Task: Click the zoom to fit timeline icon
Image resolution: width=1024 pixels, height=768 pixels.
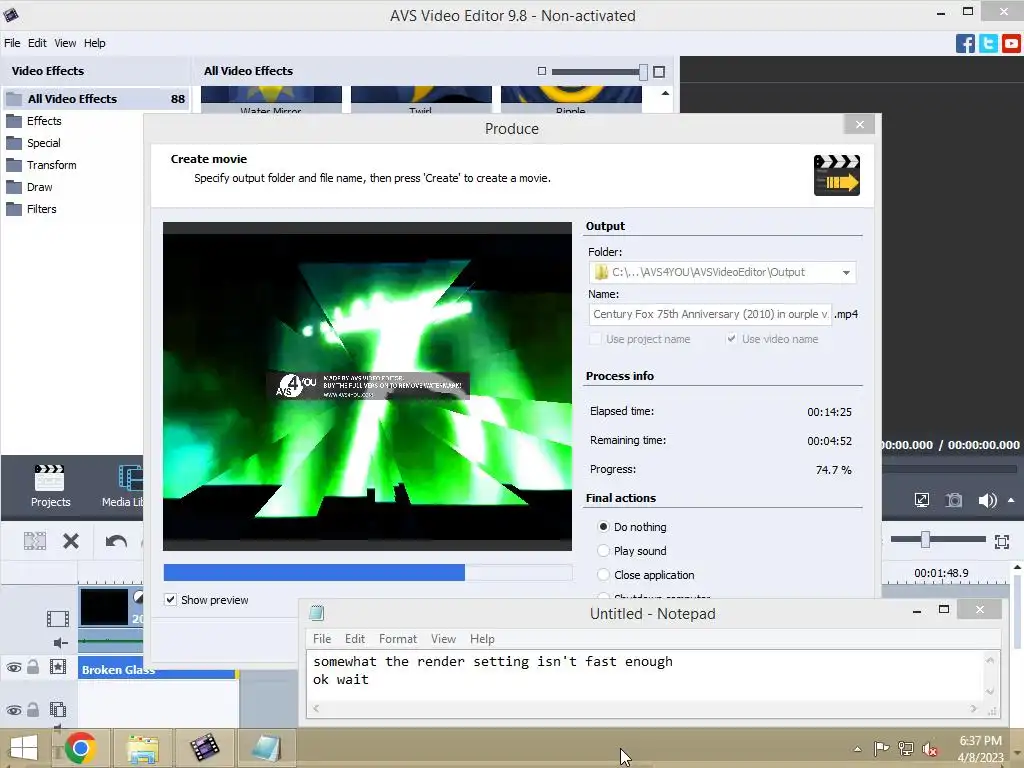Action: coord(1002,541)
